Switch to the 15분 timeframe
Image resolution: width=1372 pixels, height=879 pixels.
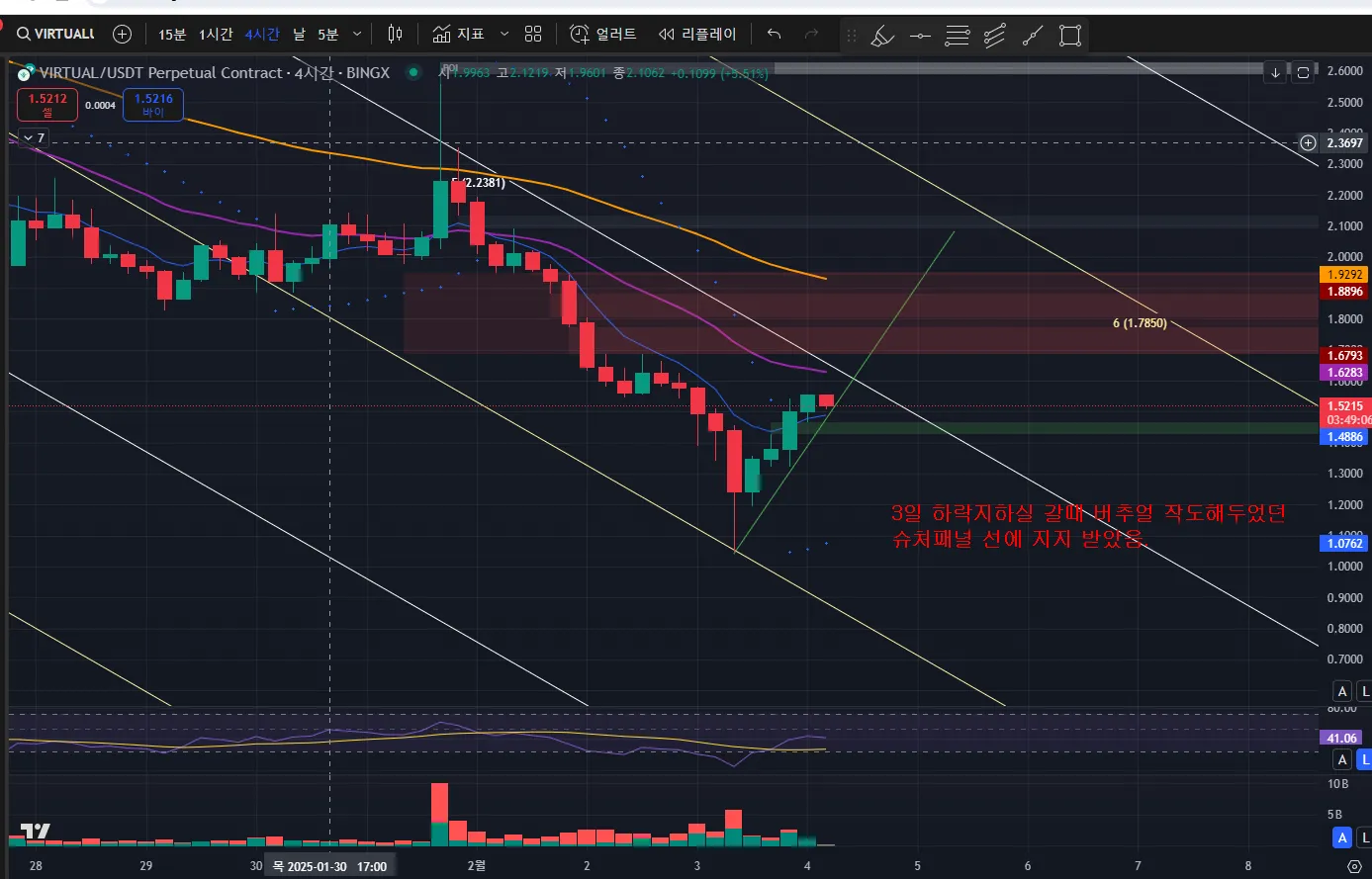(172, 34)
